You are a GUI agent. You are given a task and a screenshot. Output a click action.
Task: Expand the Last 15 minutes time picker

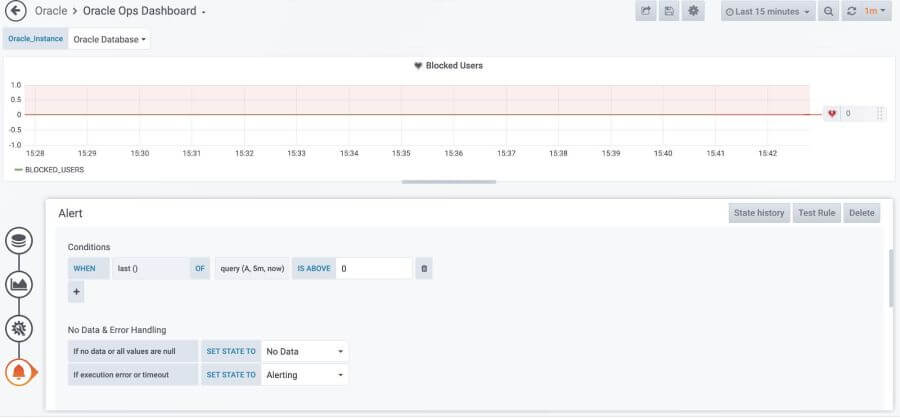coord(768,11)
